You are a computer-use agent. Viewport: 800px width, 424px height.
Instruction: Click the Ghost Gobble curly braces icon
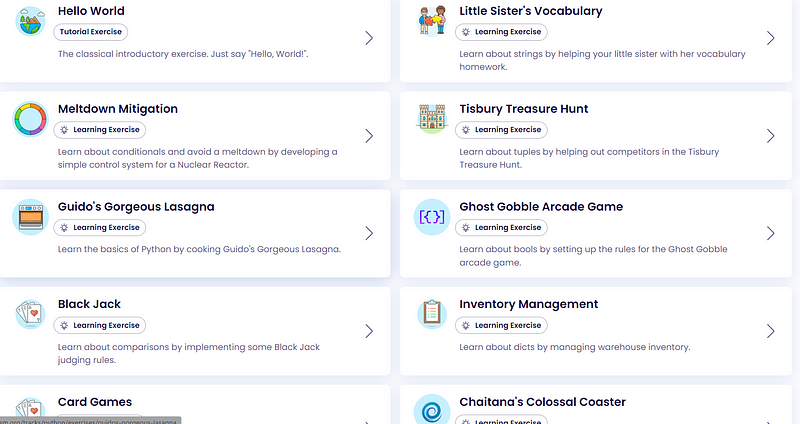click(x=432, y=217)
